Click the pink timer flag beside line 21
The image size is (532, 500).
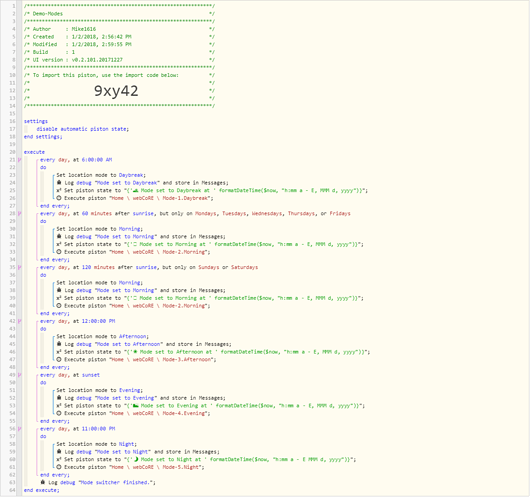pos(20,160)
